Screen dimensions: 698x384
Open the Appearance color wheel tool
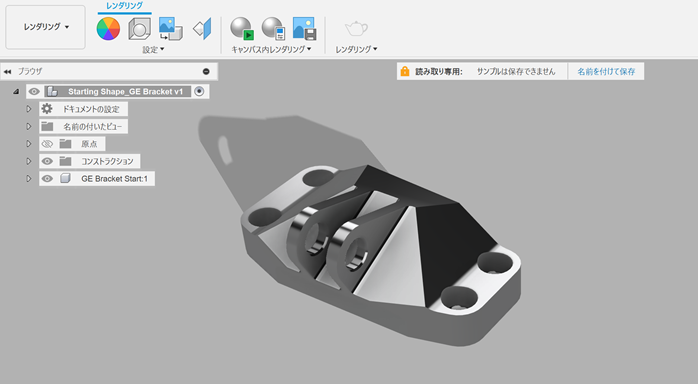click(x=108, y=29)
